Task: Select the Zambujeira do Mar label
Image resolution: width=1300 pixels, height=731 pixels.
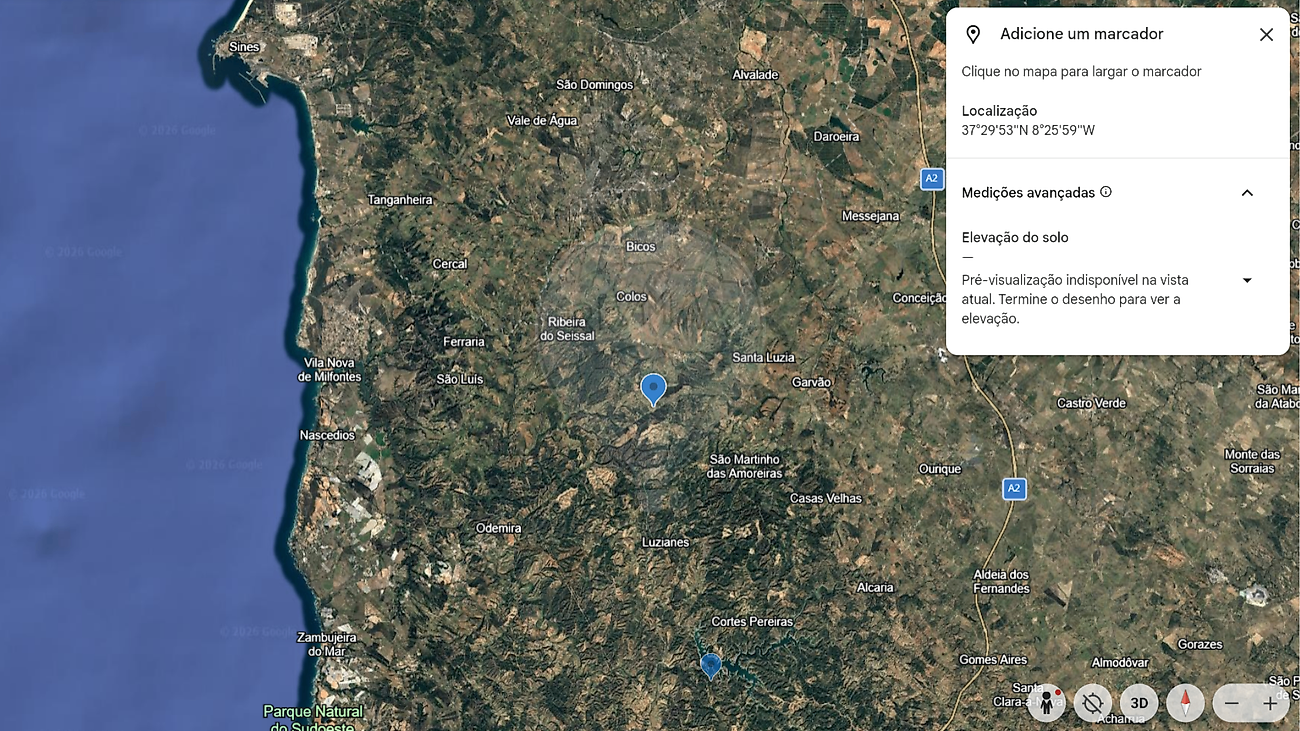Action: pyautogui.click(x=327, y=645)
